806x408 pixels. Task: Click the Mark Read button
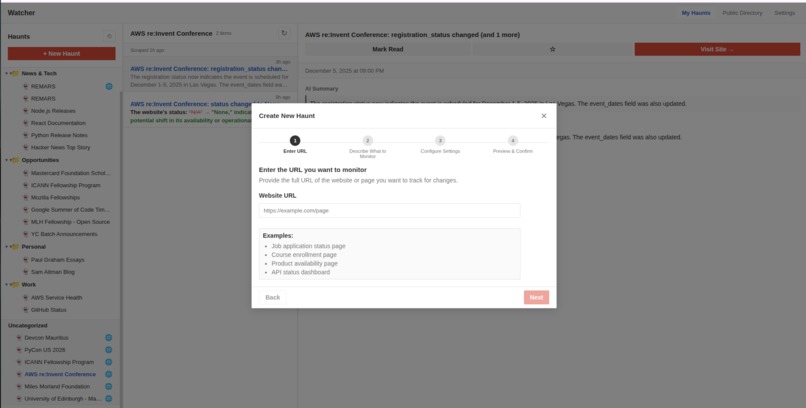coord(388,49)
